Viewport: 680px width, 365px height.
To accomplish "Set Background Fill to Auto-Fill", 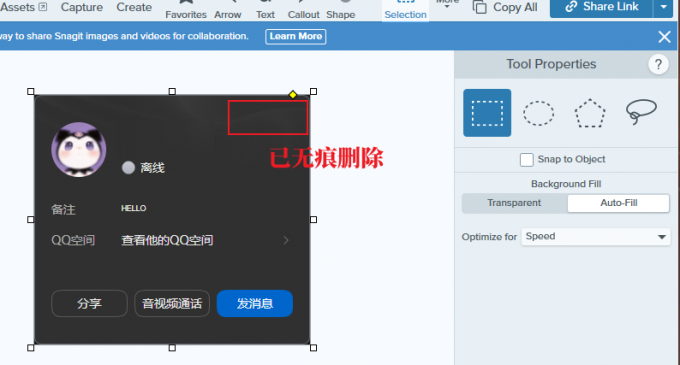I will tap(618, 203).
